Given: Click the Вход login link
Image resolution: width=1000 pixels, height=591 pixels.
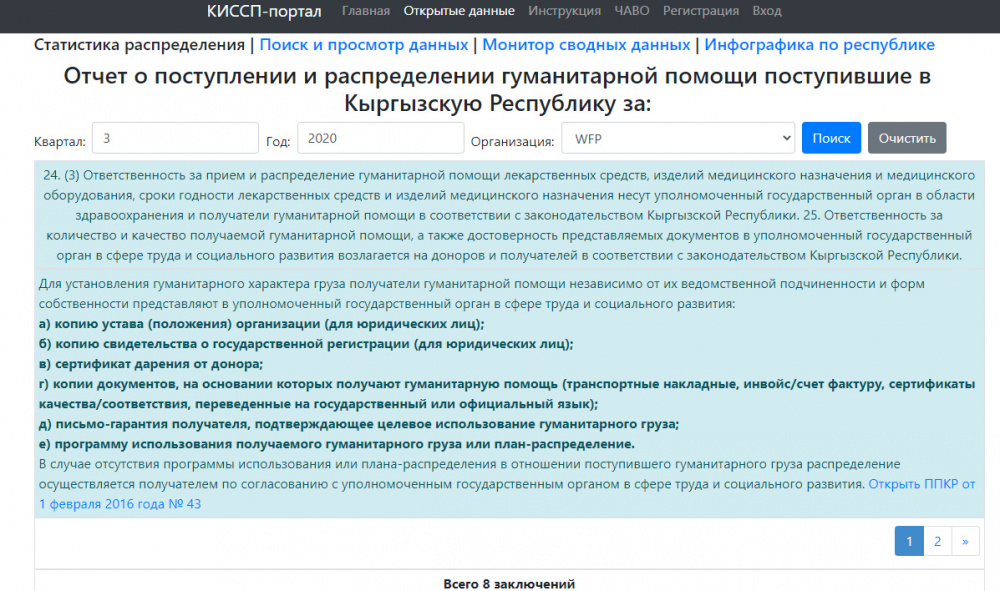Looking at the screenshot, I should (x=767, y=11).
